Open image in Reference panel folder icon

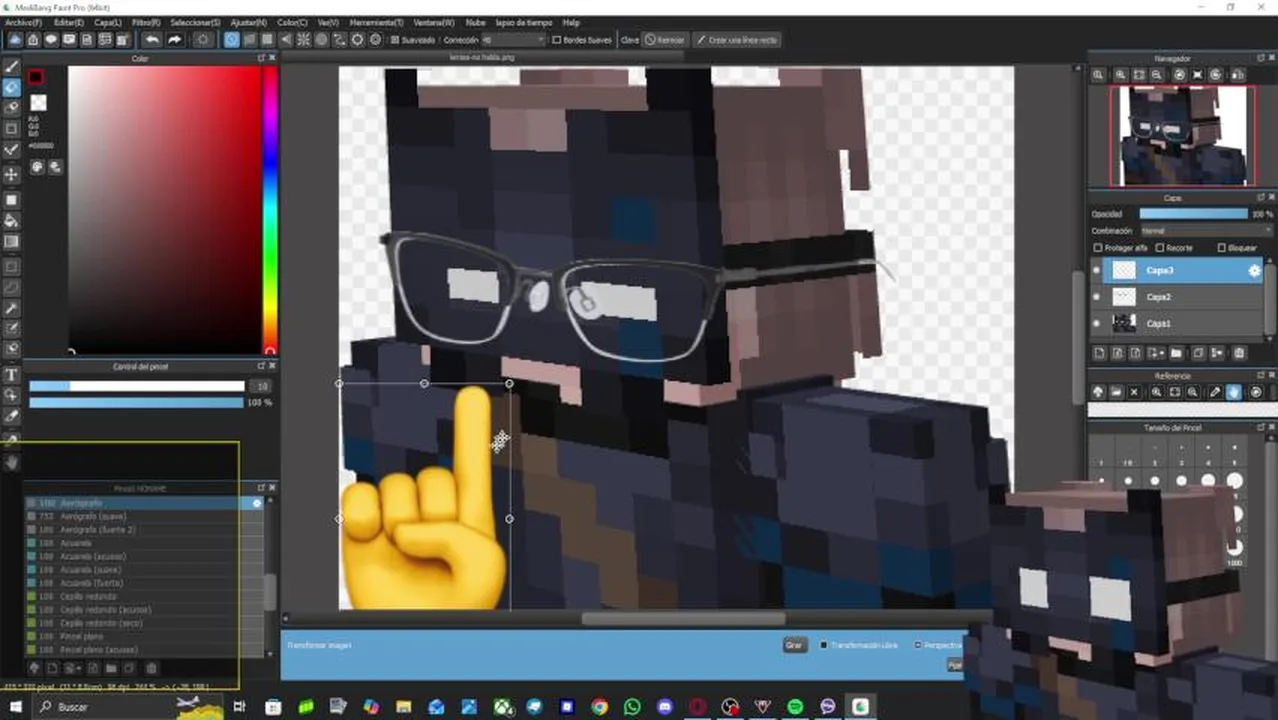pos(1117,392)
